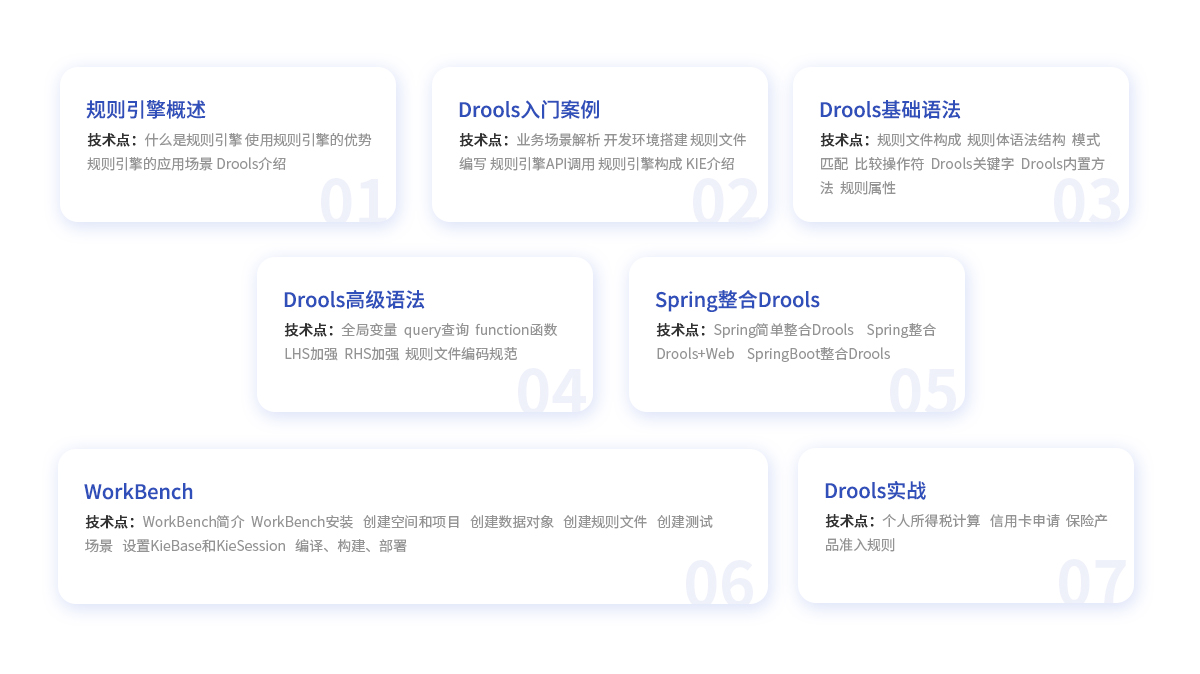Click text 匹配 比较操作符 Drools关键字 Drools内置方

click(x=962, y=164)
